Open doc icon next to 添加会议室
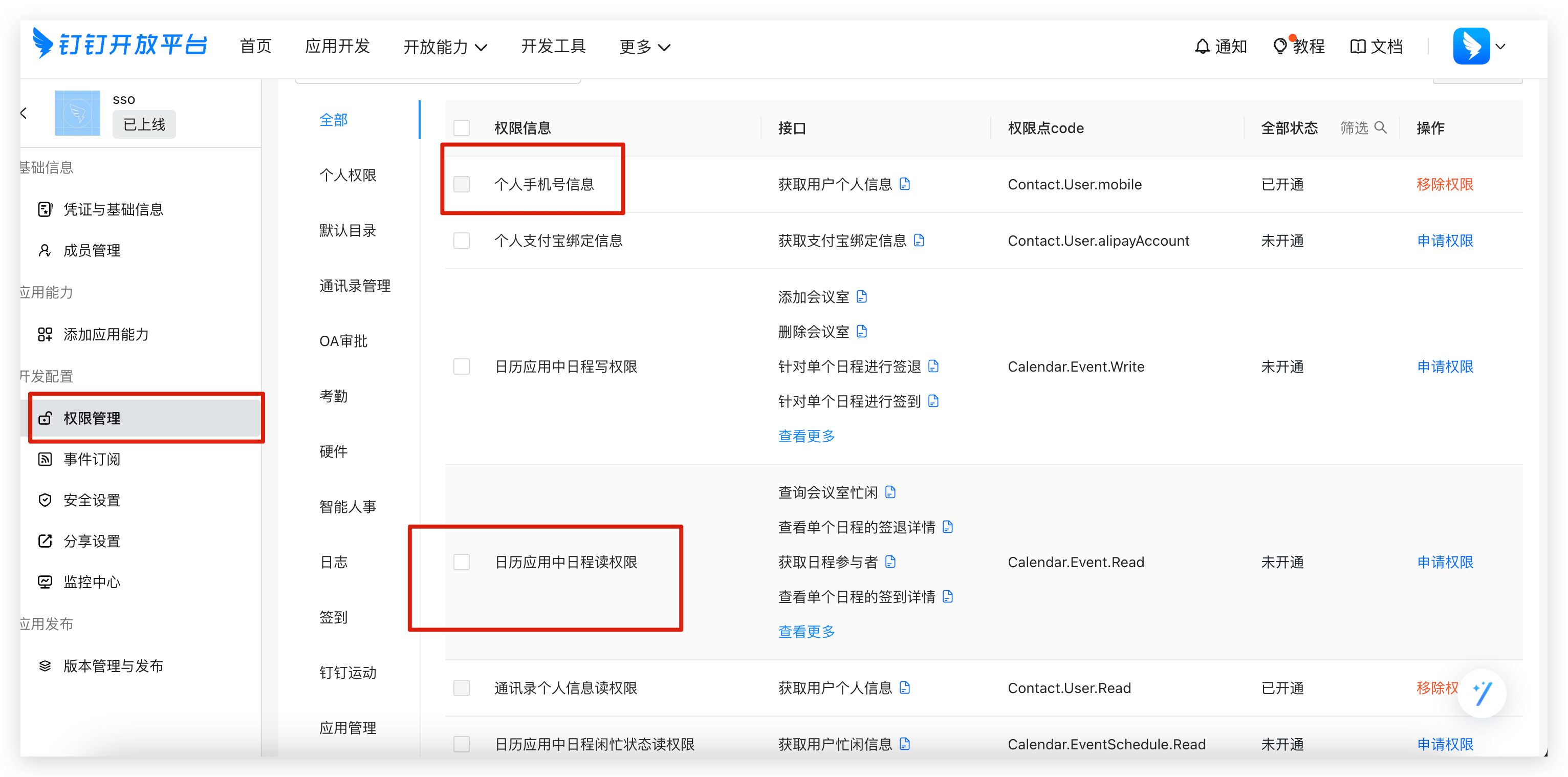Viewport: 1568px width, 777px height. (x=861, y=296)
